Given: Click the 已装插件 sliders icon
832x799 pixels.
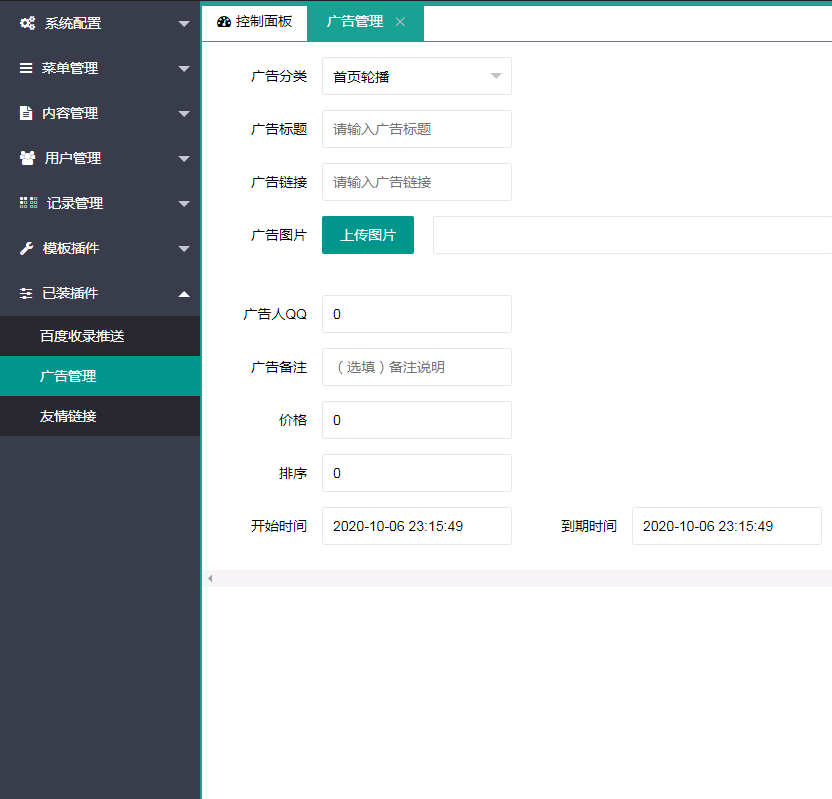Looking at the screenshot, I should click(x=26, y=293).
